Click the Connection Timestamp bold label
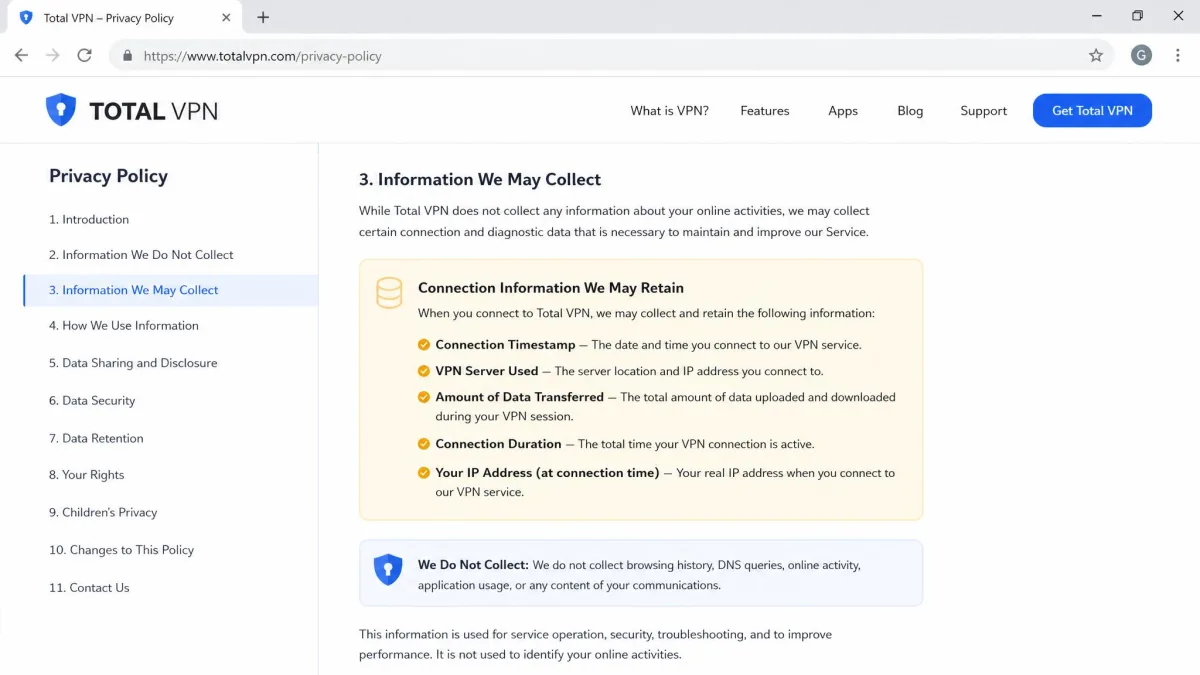The image size is (1200, 675). 505,345
